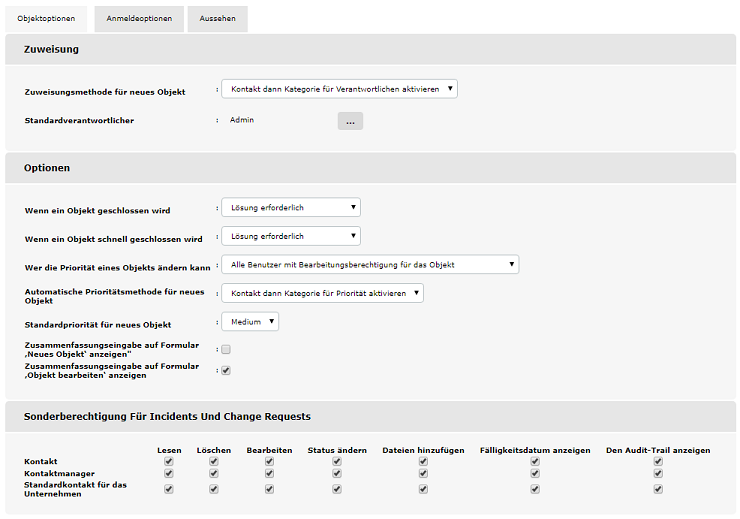Click 'Sonderberechtigung Für Incidents Und Change Requests' header
This screenshot has width=740, height=519.
pyautogui.click(x=168, y=417)
